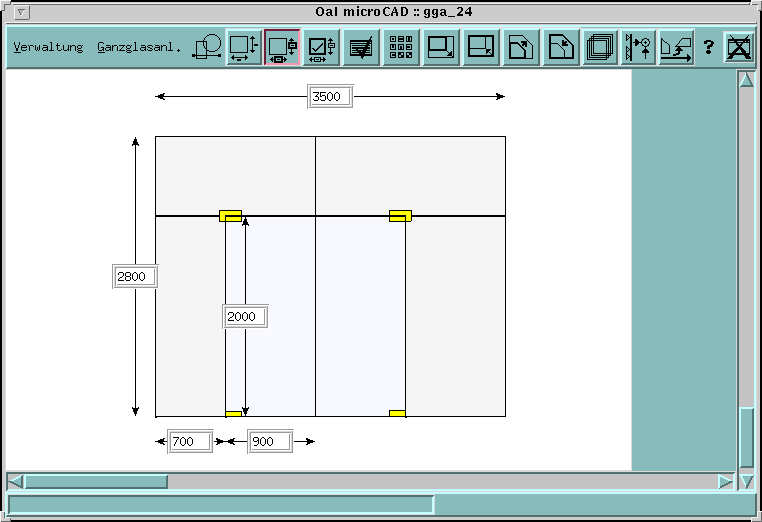Open the nine-square grid tool
This screenshot has height=522, width=762.
pos(401,47)
